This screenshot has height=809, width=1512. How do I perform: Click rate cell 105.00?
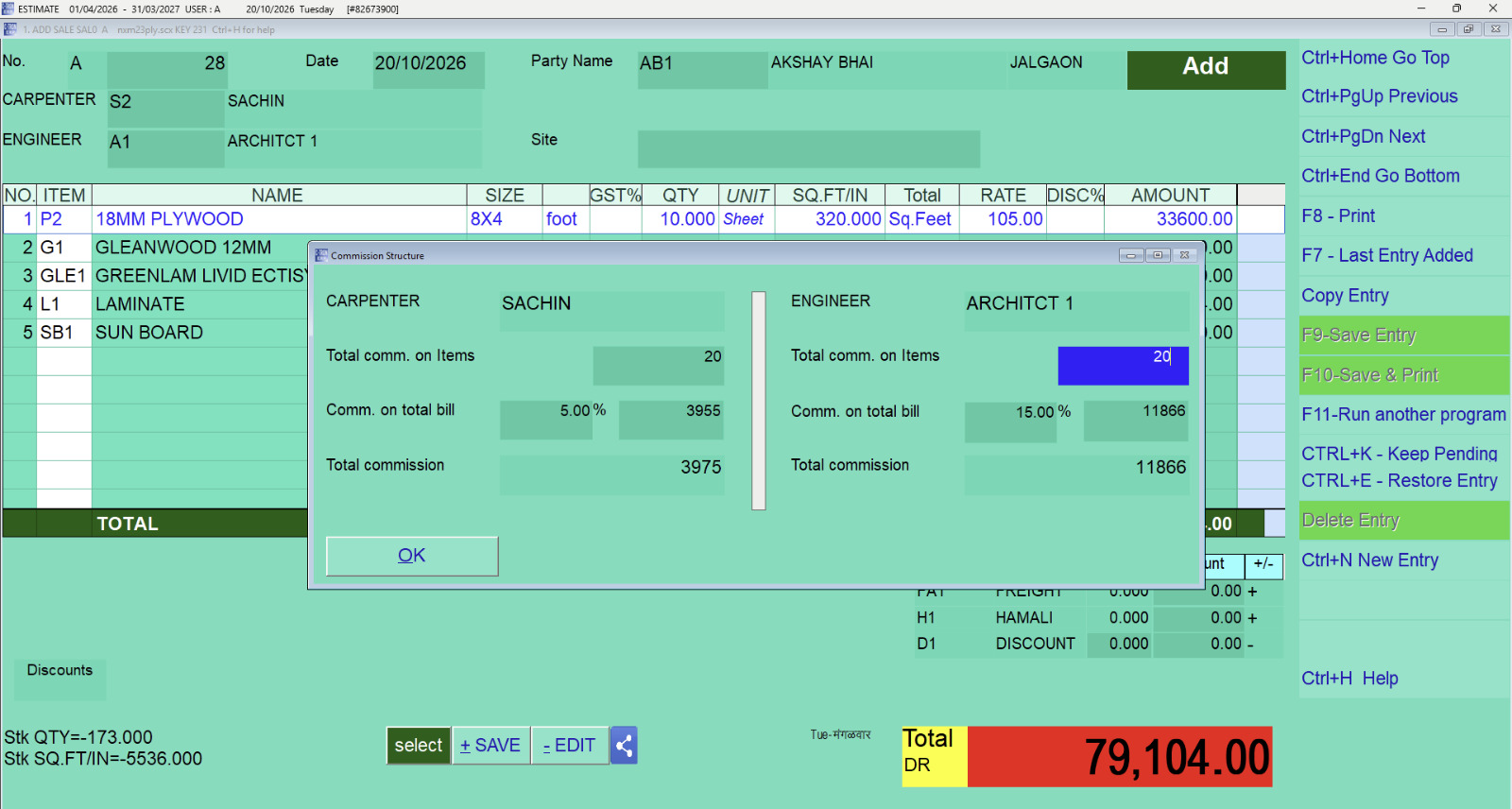[x=1003, y=219]
